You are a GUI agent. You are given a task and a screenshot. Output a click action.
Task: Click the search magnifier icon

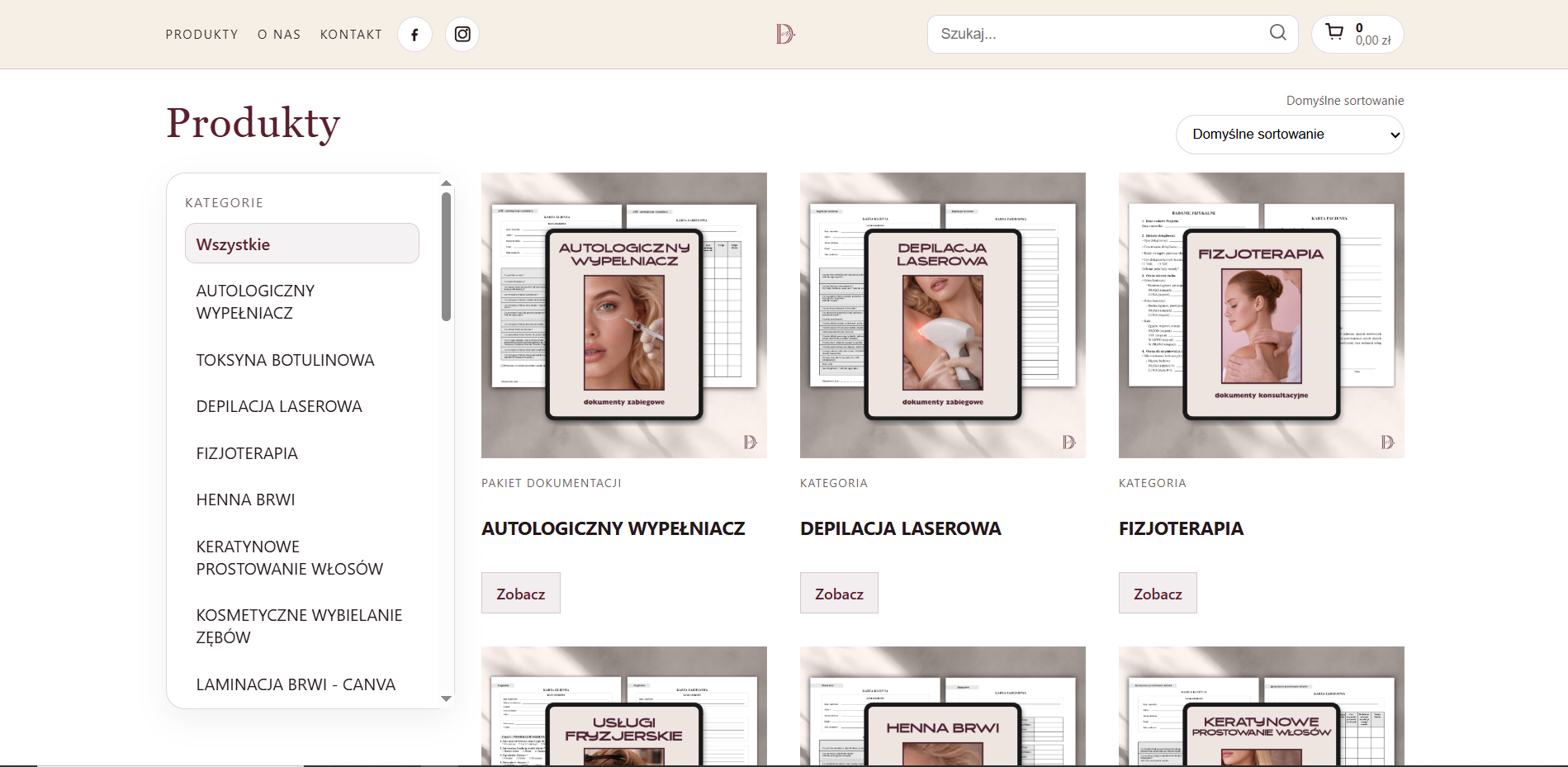[1277, 33]
